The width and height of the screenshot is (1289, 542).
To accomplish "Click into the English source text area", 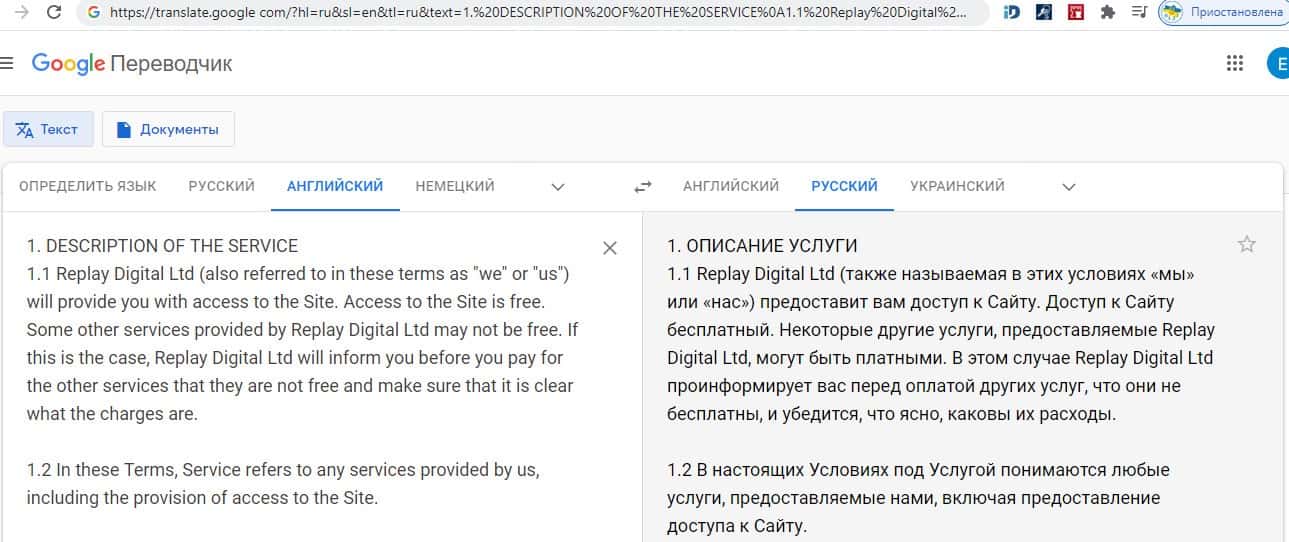I will 303,371.
